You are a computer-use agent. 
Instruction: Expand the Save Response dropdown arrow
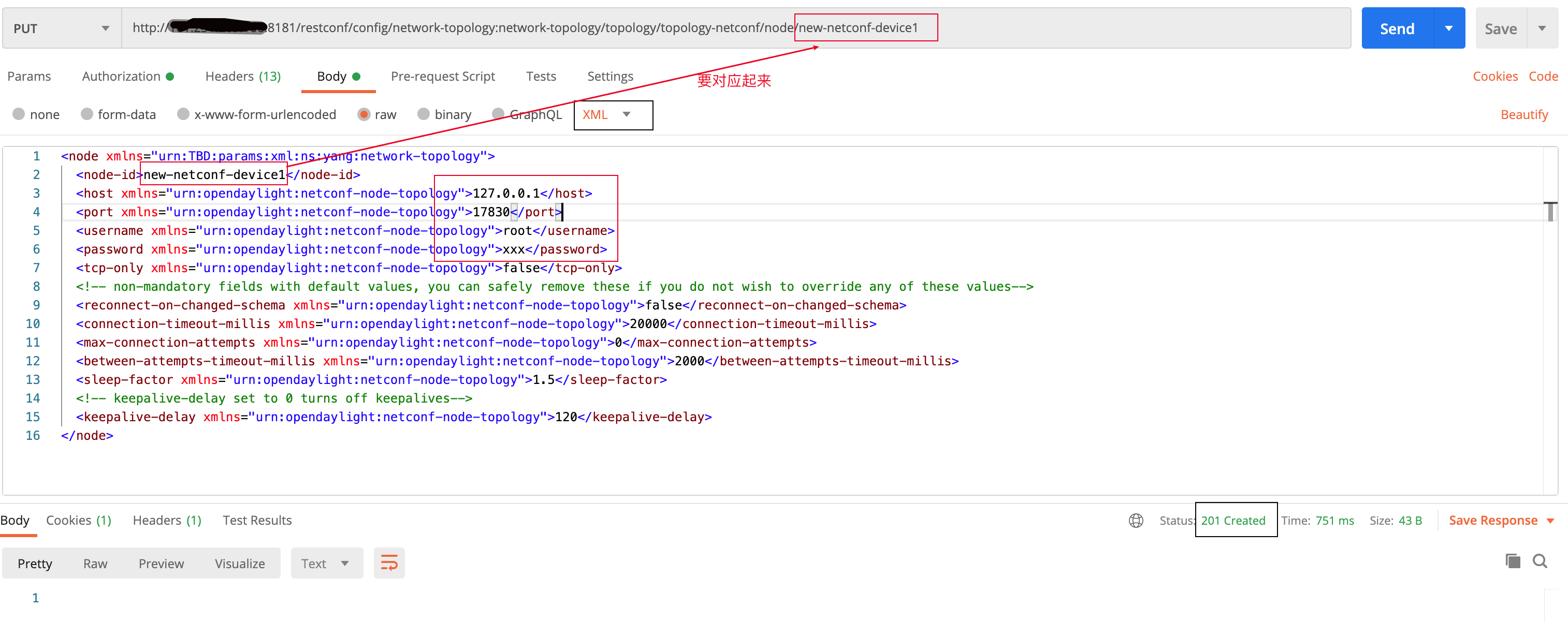tap(1550, 521)
